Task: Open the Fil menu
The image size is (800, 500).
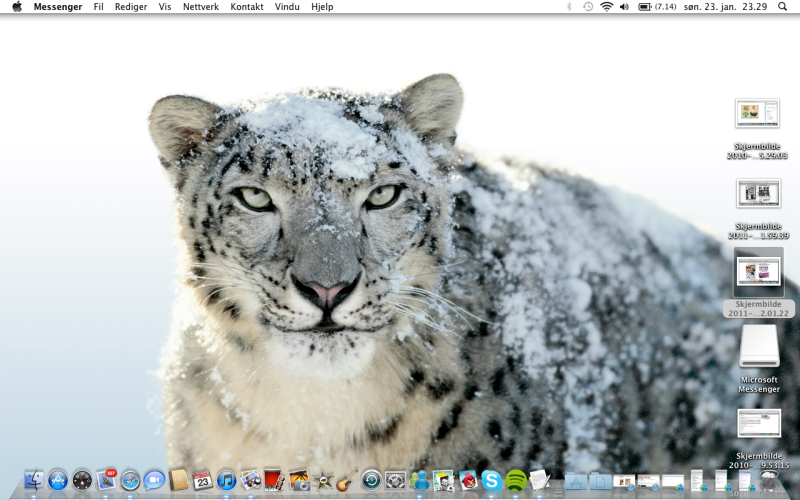Action: 98,7
